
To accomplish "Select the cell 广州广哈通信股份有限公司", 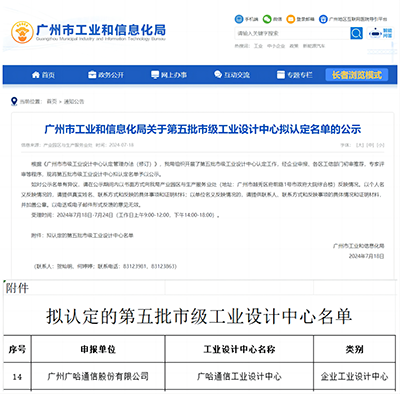I will pos(98,376).
